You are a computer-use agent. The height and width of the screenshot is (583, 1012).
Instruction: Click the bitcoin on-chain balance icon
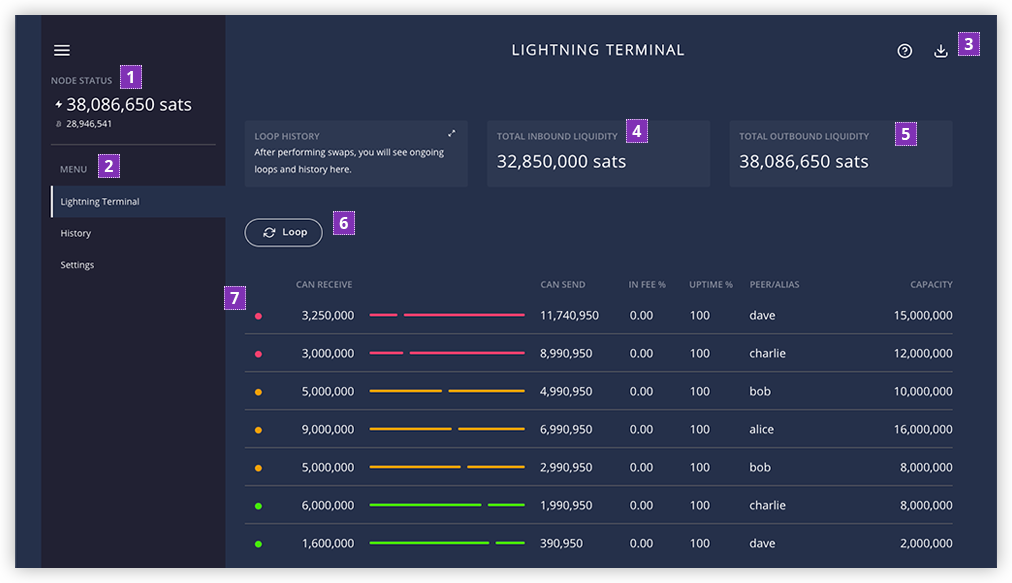point(59,124)
